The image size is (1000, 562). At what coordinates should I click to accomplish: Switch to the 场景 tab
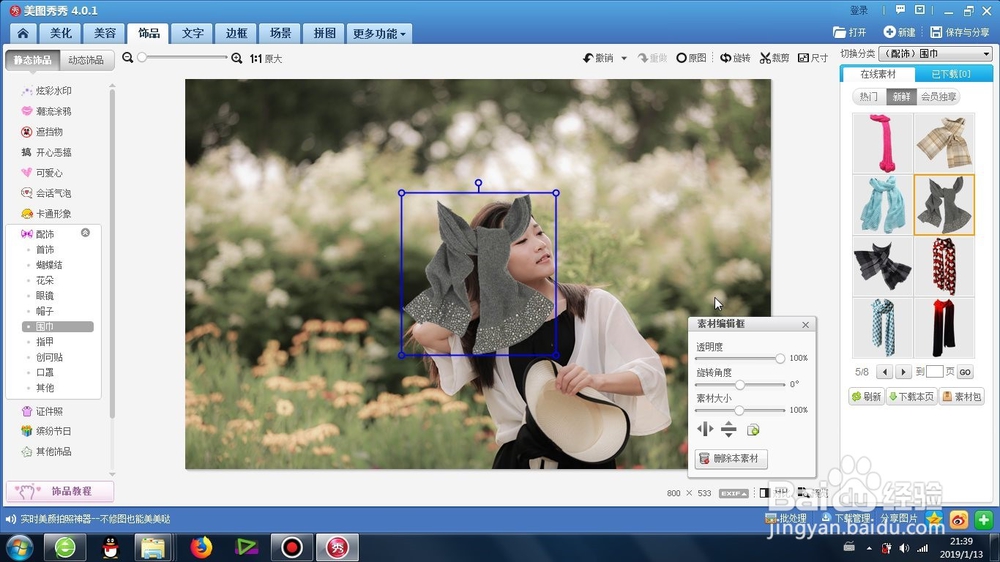pos(281,33)
